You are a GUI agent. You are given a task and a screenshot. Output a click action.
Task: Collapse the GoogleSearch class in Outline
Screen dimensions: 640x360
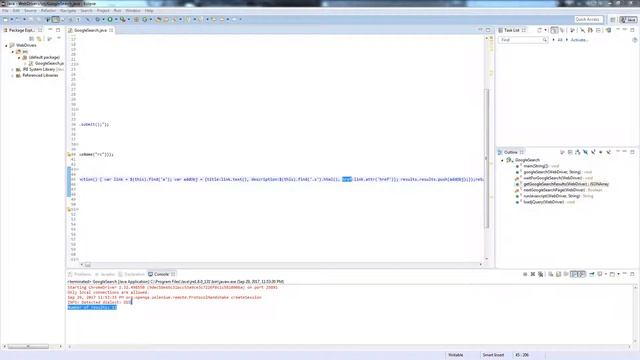502,160
